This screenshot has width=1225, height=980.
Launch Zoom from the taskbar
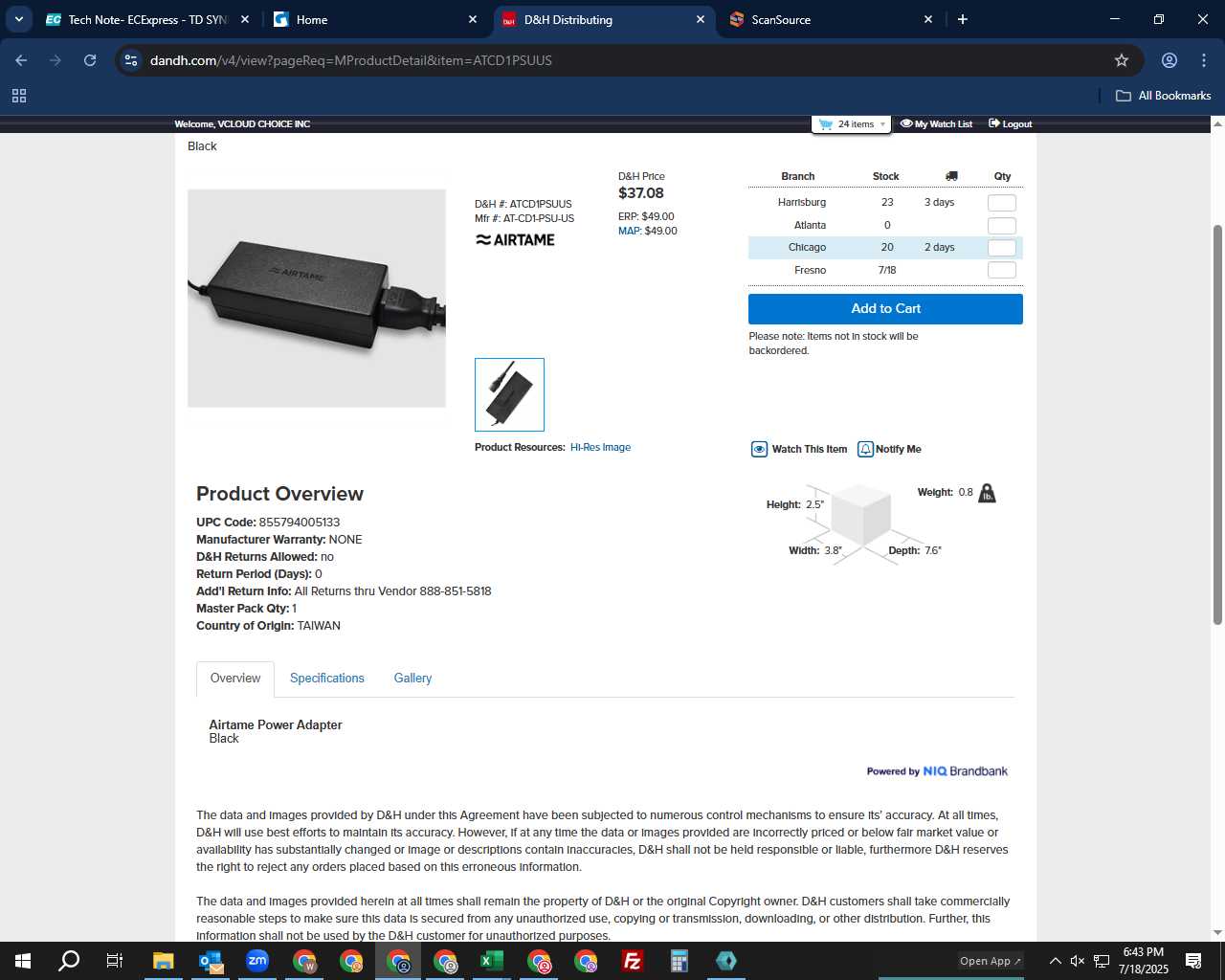coord(257,961)
